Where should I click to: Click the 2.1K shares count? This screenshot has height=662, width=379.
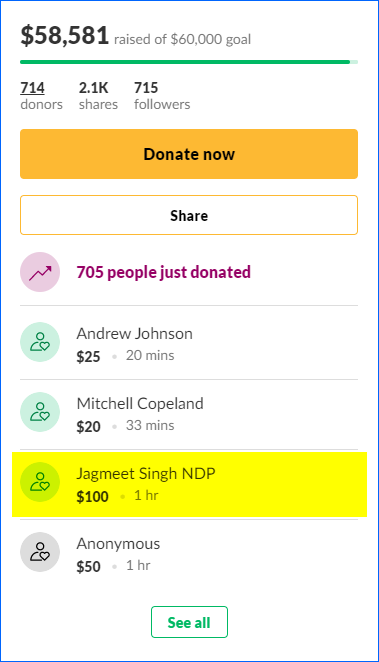click(93, 88)
